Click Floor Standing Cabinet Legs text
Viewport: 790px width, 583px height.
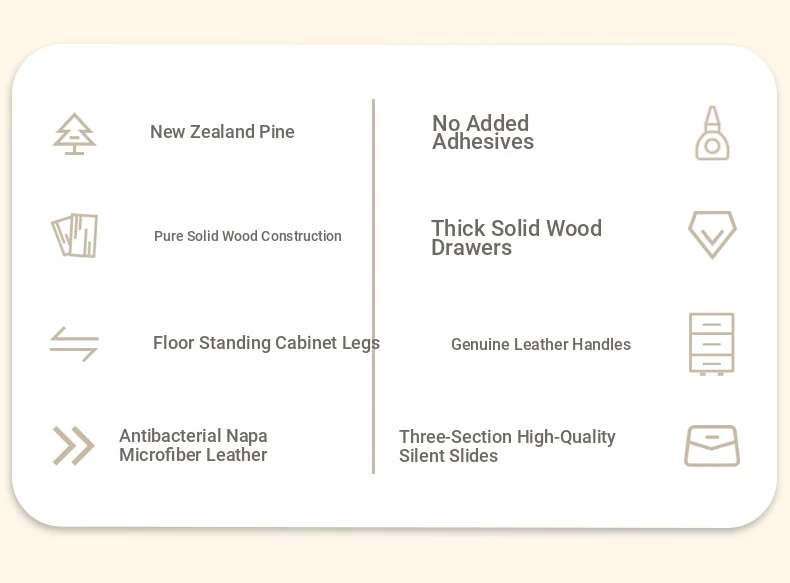pyautogui.click(x=266, y=343)
